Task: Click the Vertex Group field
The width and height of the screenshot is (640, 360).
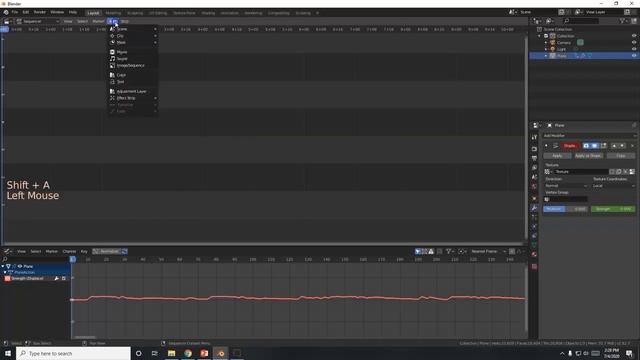Action: pyautogui.click(x=566, y=199)
